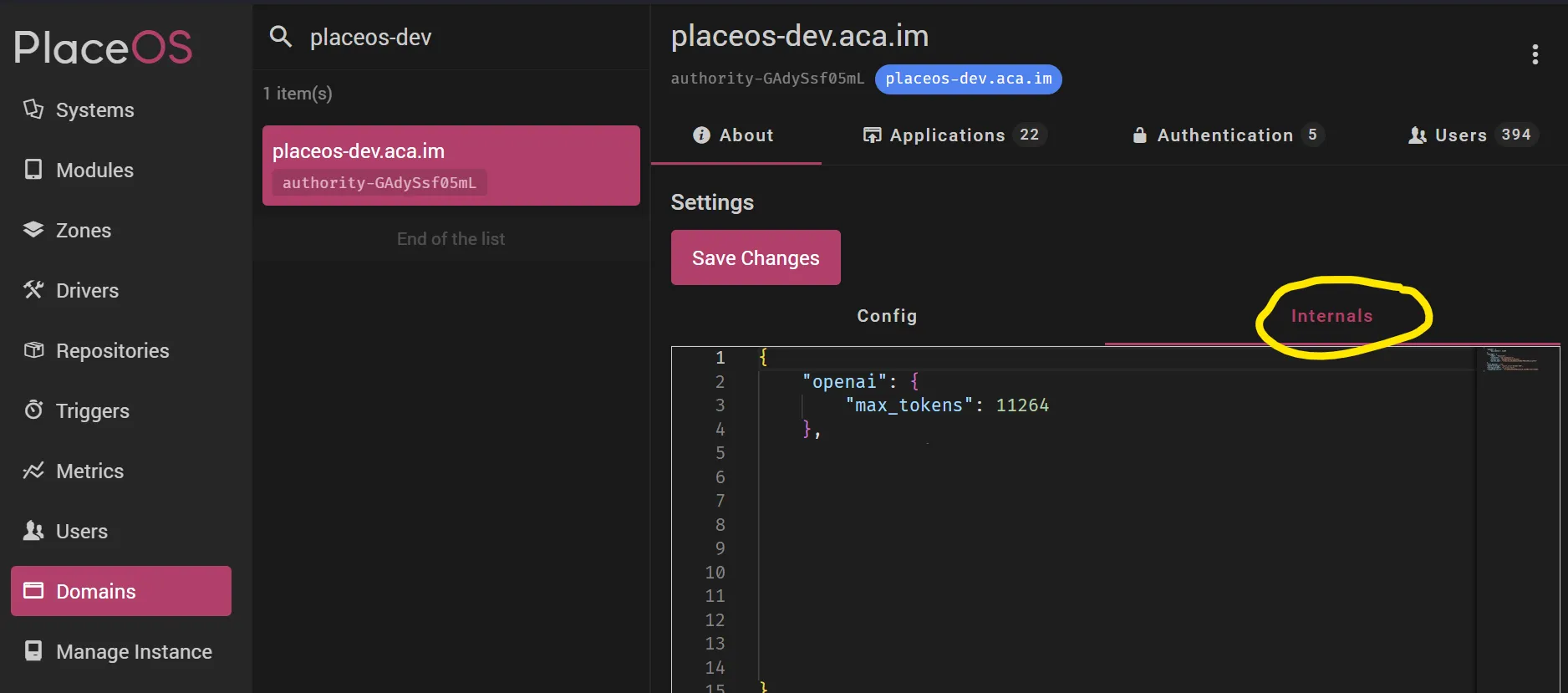
Task: Click the search magnifier icon
Action: (x=281, y=37)
